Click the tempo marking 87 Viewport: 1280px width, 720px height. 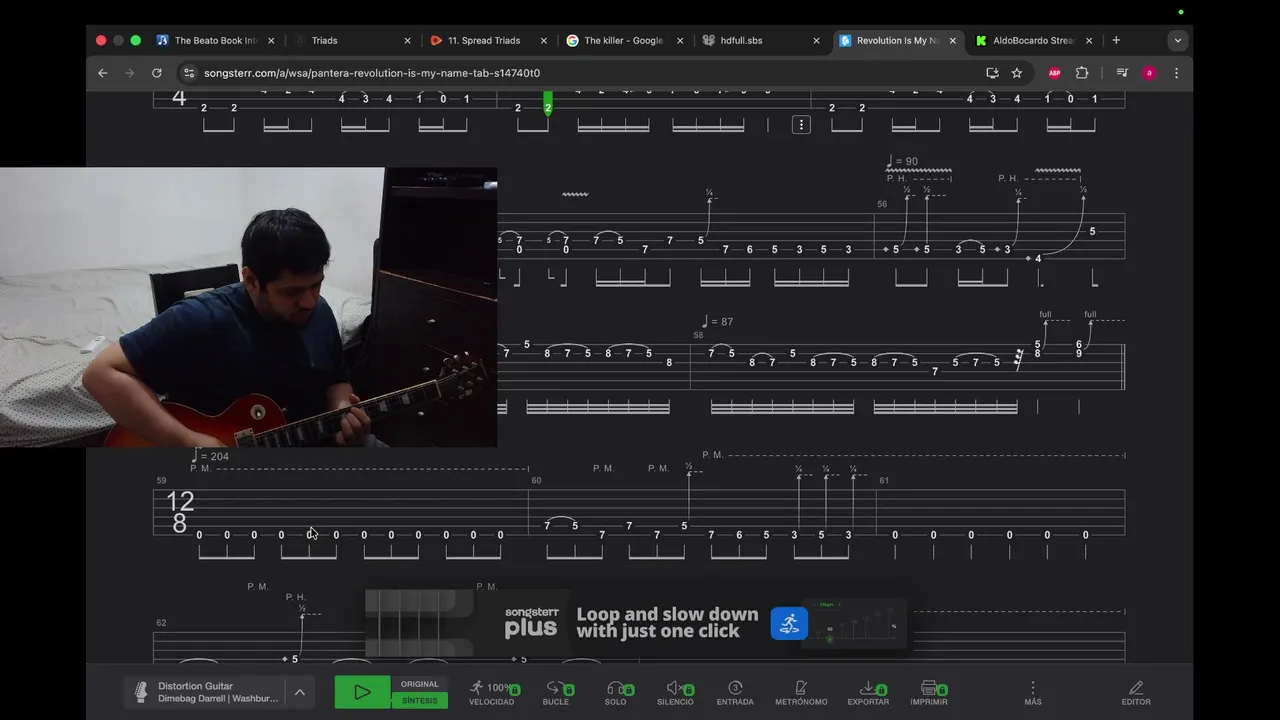point(718,322)
